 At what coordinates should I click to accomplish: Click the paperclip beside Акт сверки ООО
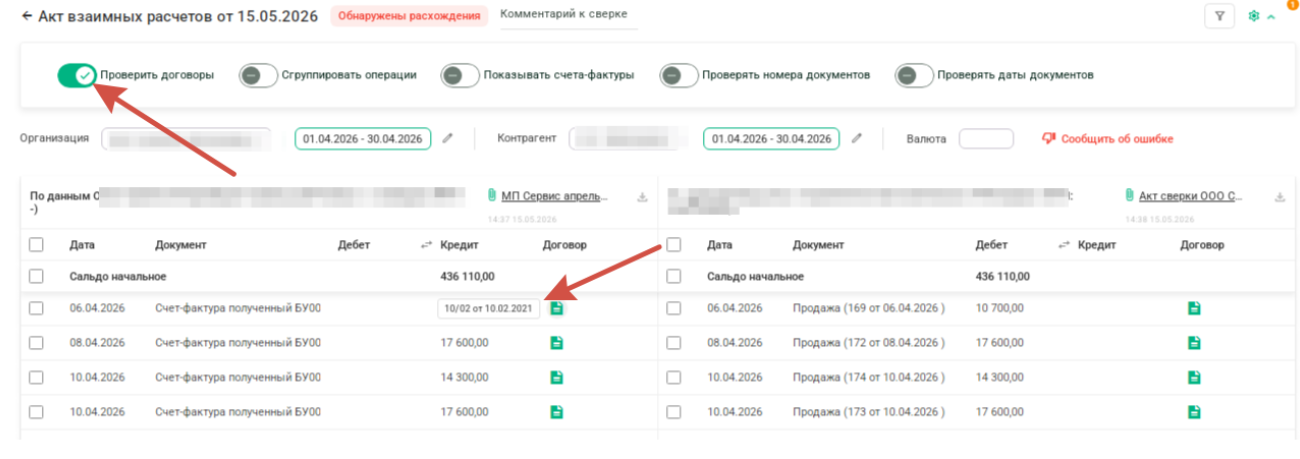[x=1130, y=196]
